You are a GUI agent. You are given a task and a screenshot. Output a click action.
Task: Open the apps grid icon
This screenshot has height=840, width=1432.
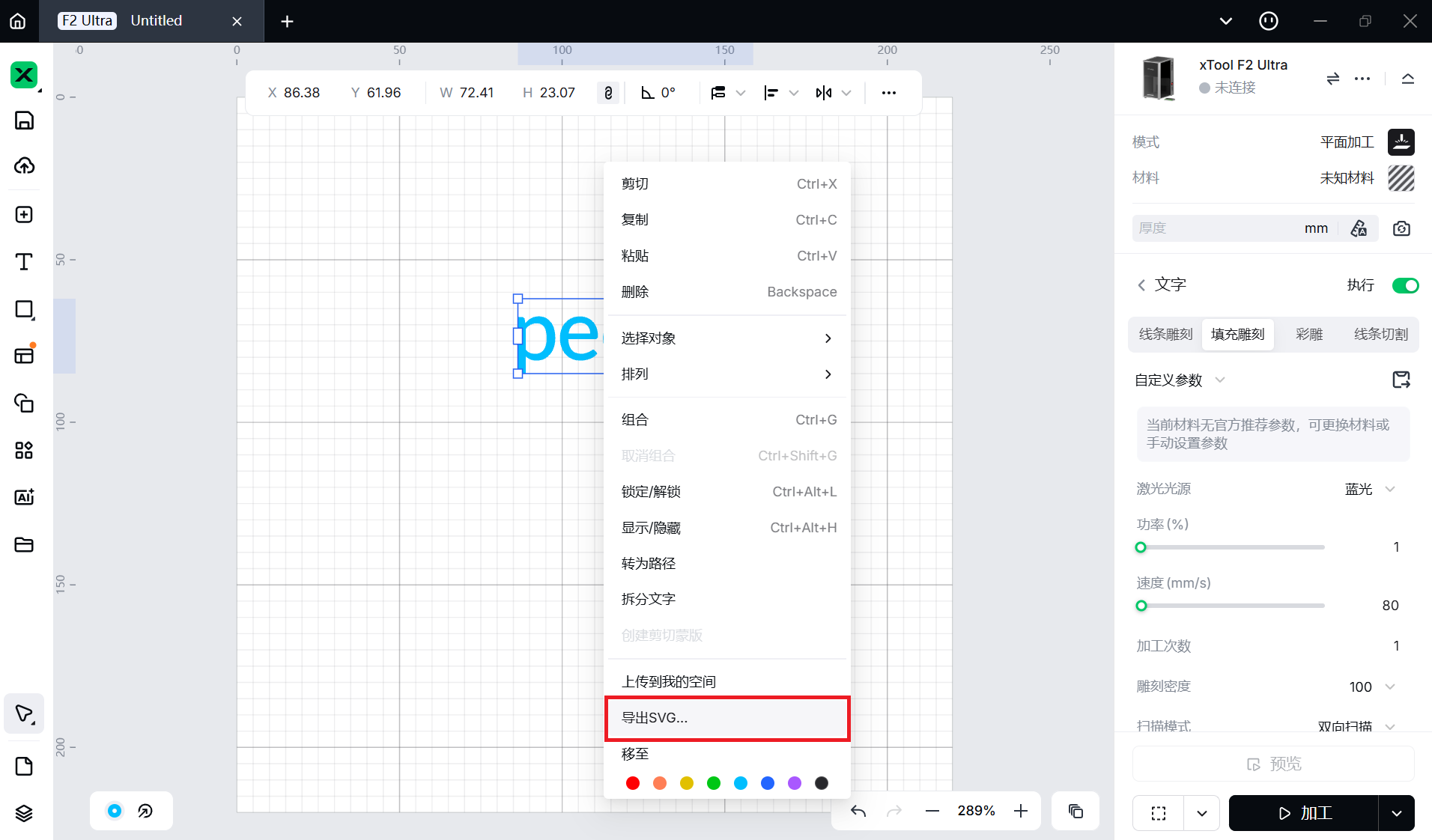pyautogui.click(x=24, y=450)
